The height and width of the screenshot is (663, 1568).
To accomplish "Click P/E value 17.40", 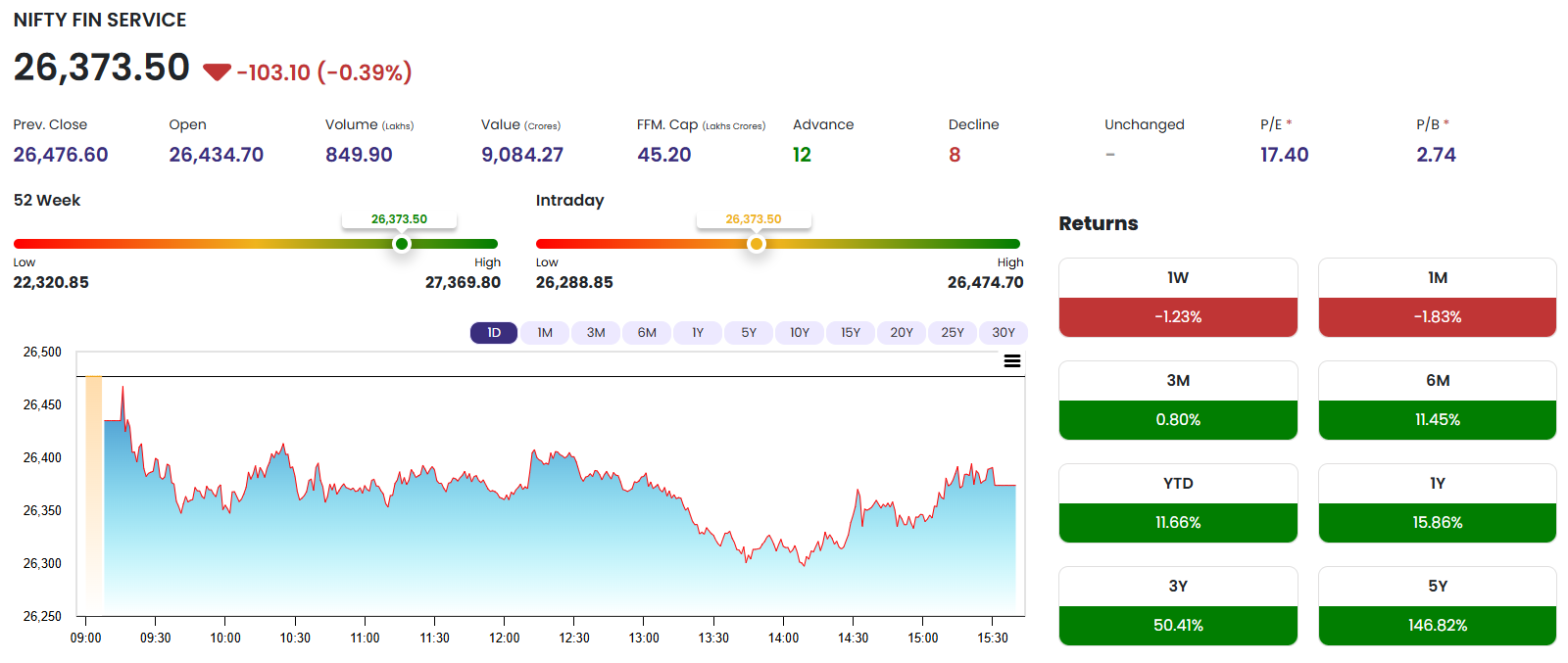I will 1285,155.
